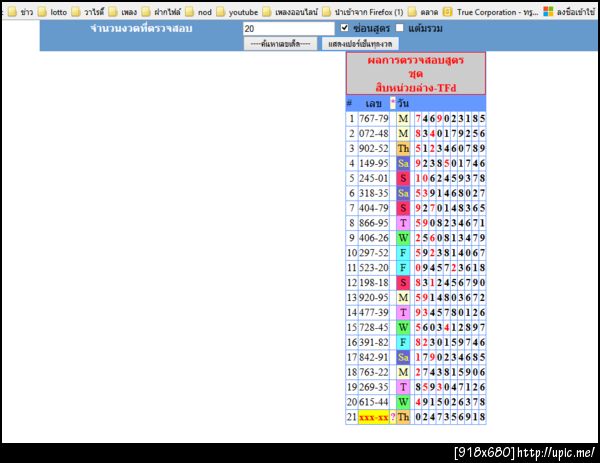Open the วาไรตี้ bookmark folder
600x463 pixels.
88,12
